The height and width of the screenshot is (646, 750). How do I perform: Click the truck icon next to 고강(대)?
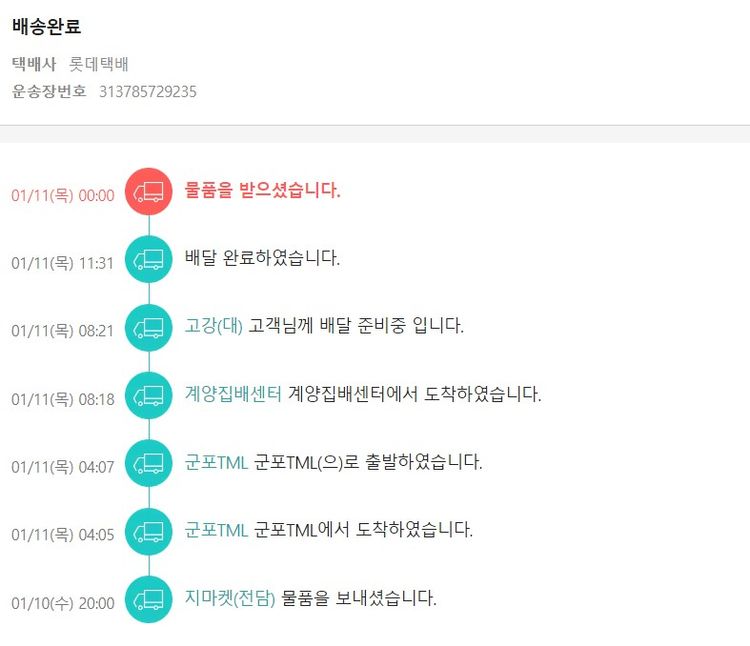[x=149, y=327]
